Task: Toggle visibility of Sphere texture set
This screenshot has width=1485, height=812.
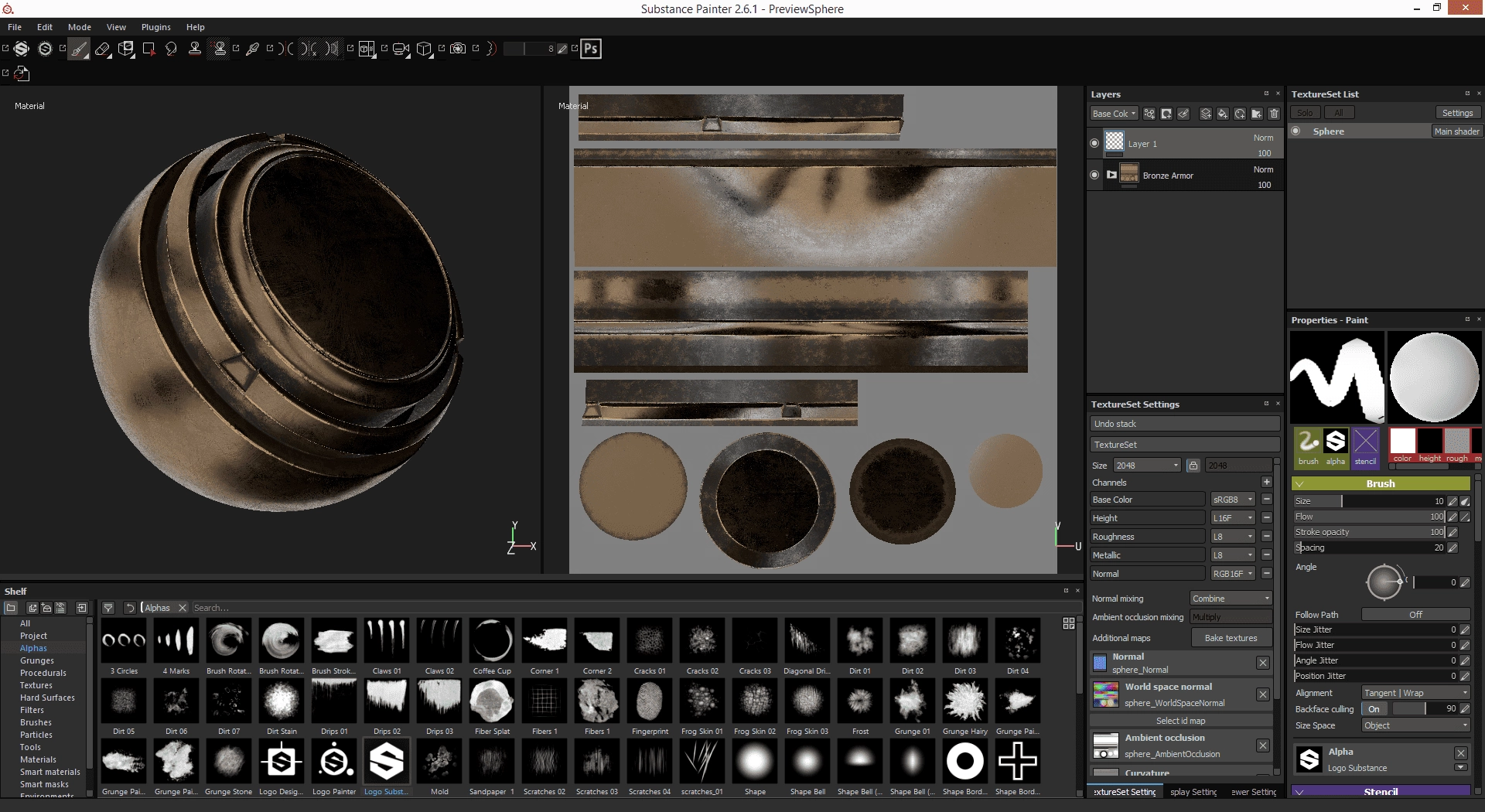Action: (1296, 131)
